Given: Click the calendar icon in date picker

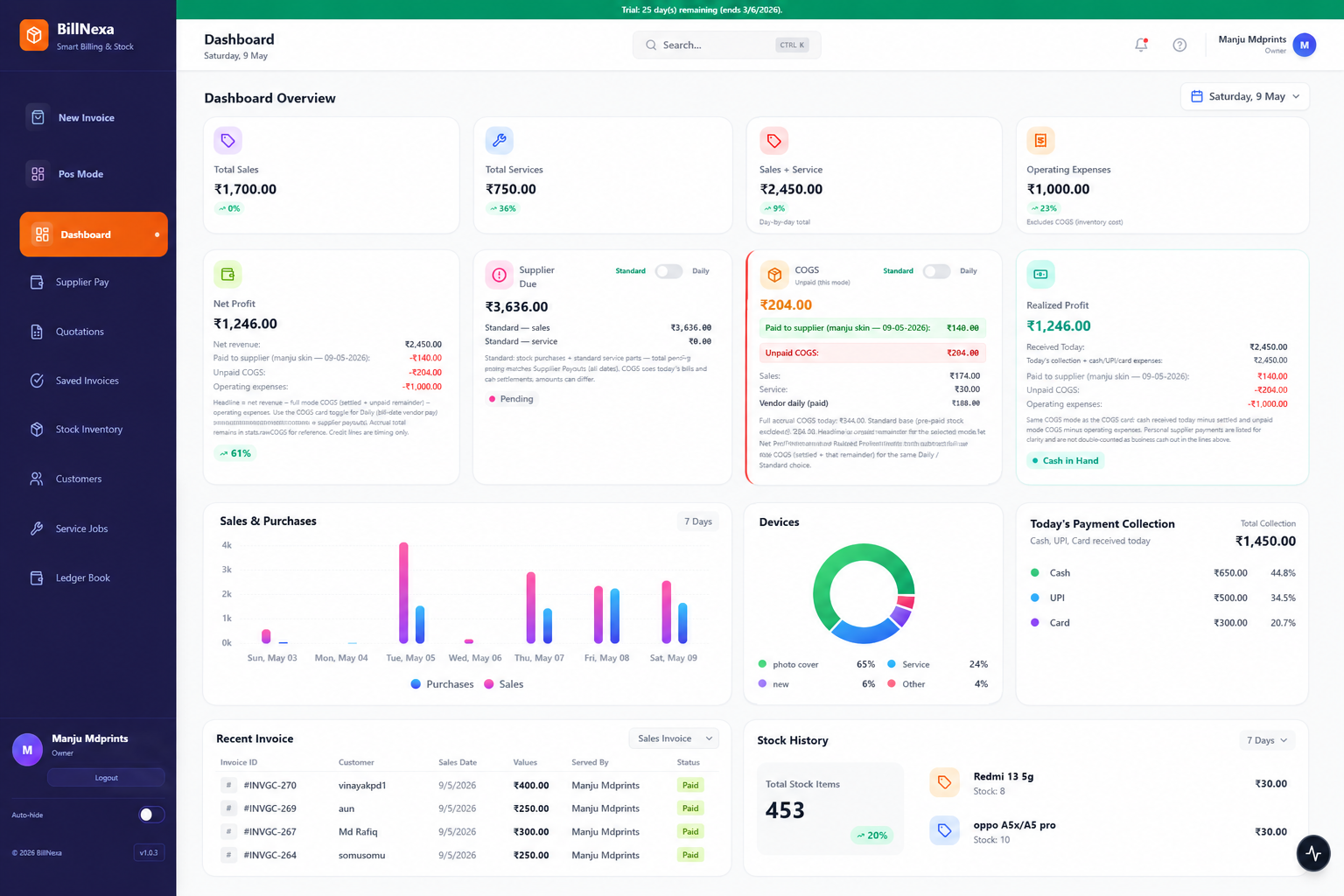Looking at the screenshot, I should pos(1197,96).
